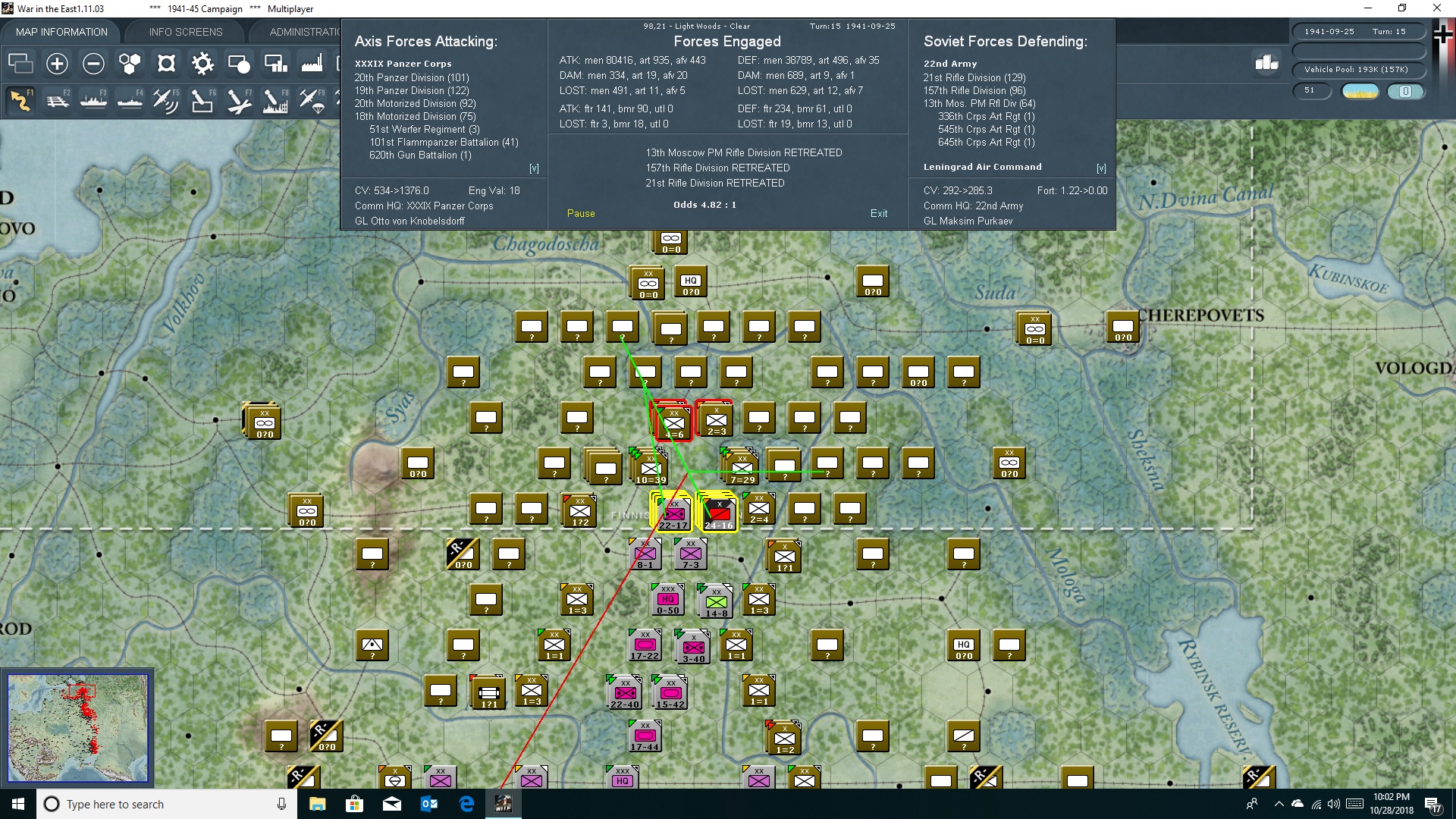1456x819 pixels.
Task: Click the zoom in plus icon
Action: pyautogui.click(x=57, y=64)
